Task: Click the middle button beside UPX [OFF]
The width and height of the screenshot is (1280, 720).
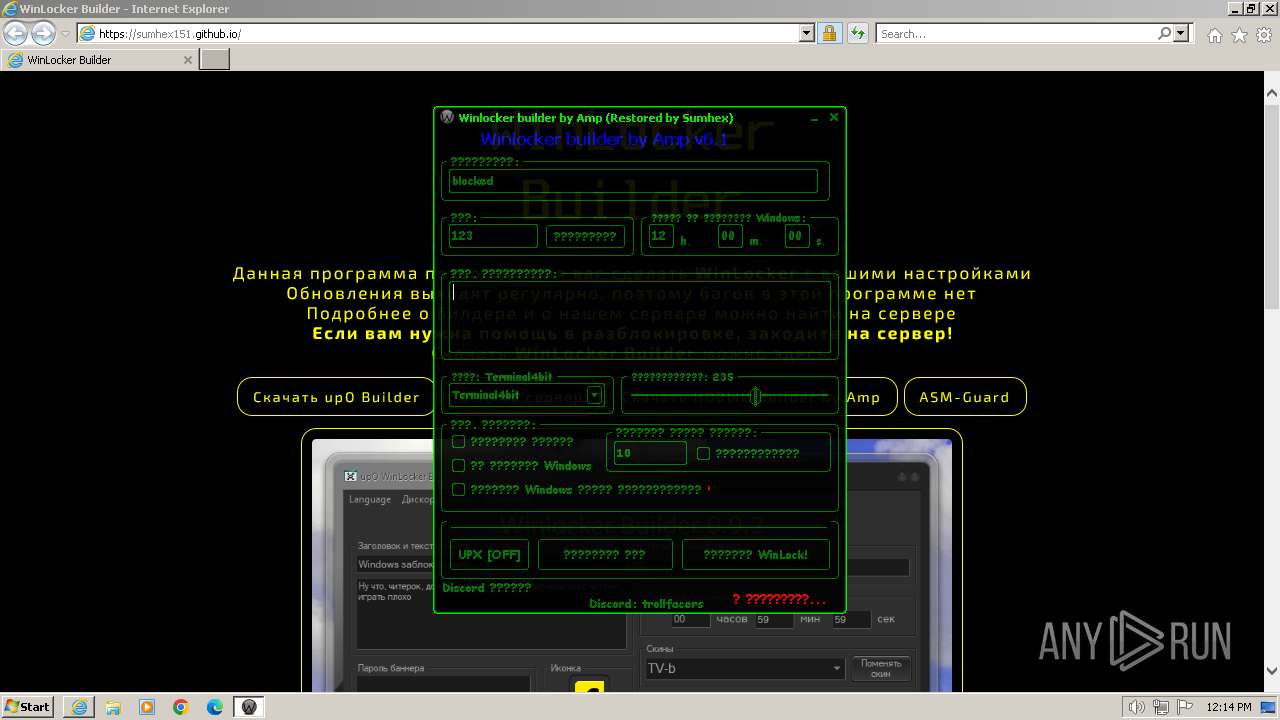Action: pyautogui.click(x=605, y=554)
